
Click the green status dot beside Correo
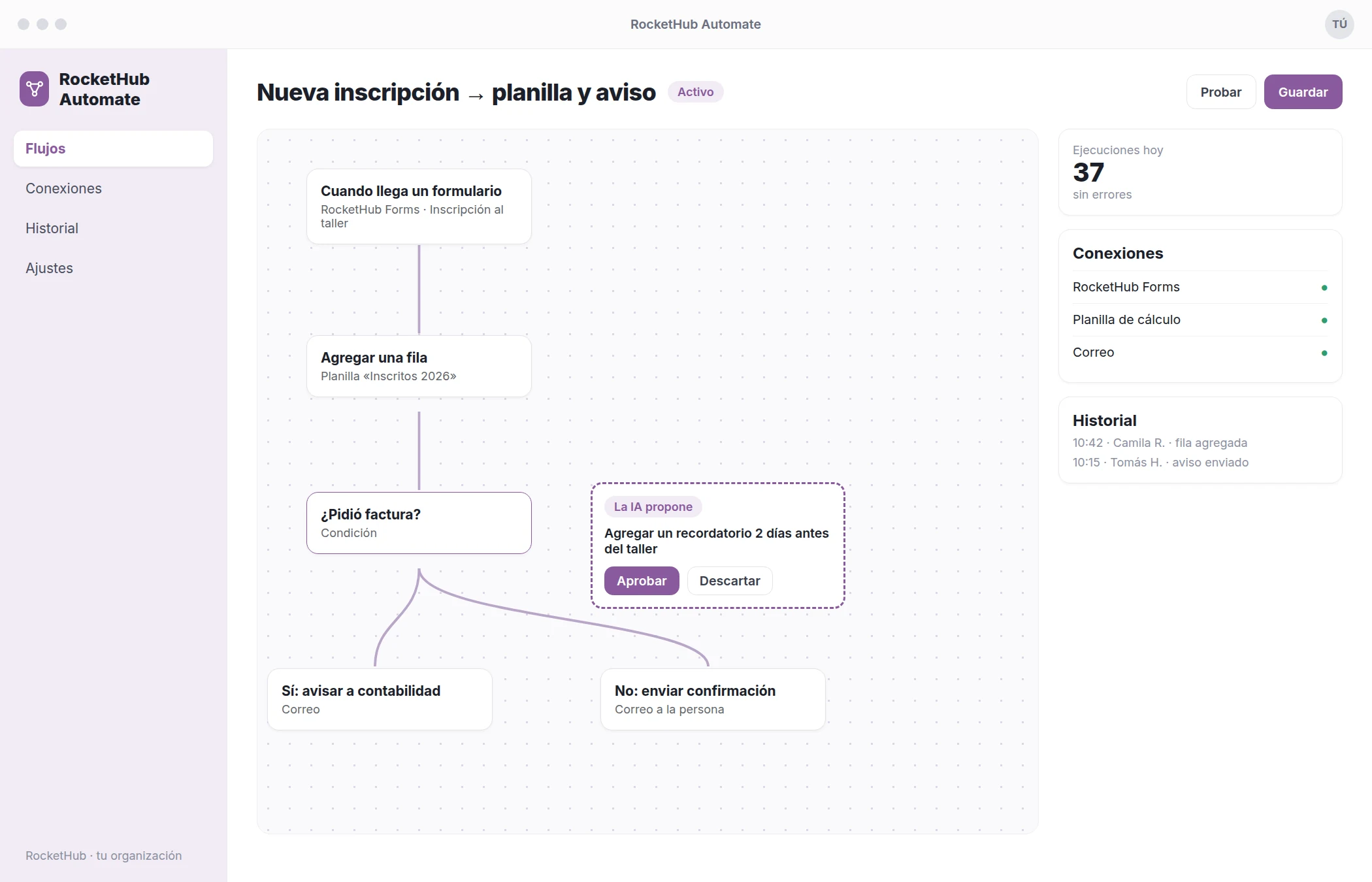point(1324,353)
